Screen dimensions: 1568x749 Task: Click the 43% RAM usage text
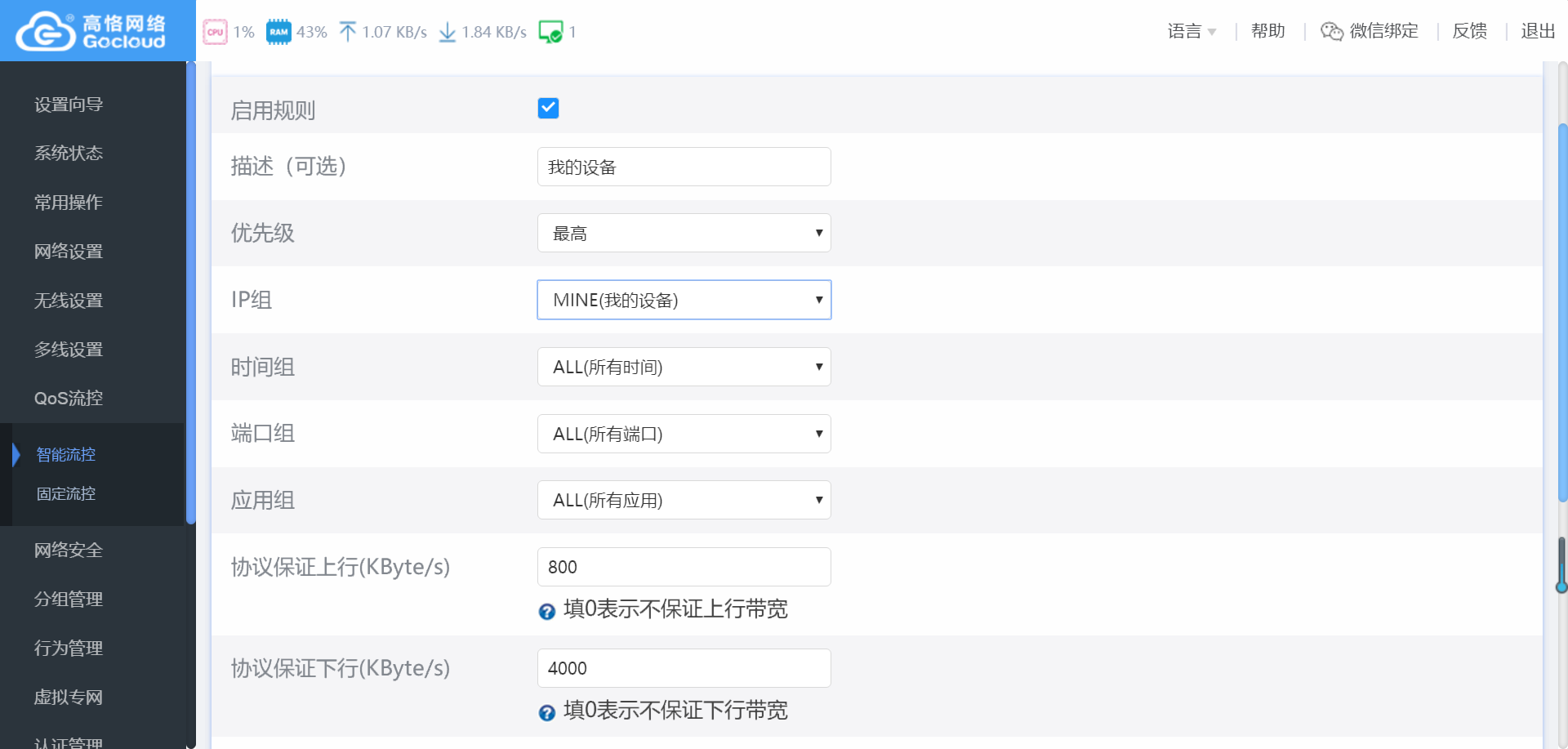(x=311, y=32)
